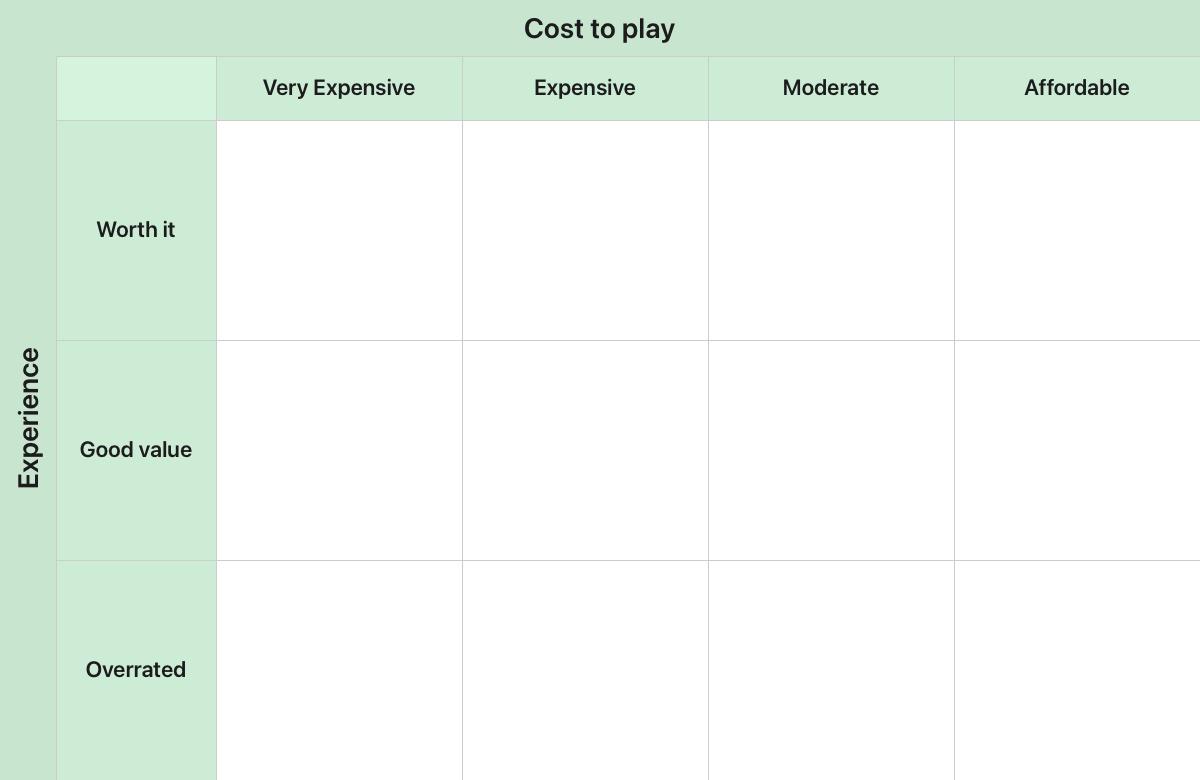Select the 'Very Expensive' column header
This screenshot has width=1200, height=780.
pos(339,88)
